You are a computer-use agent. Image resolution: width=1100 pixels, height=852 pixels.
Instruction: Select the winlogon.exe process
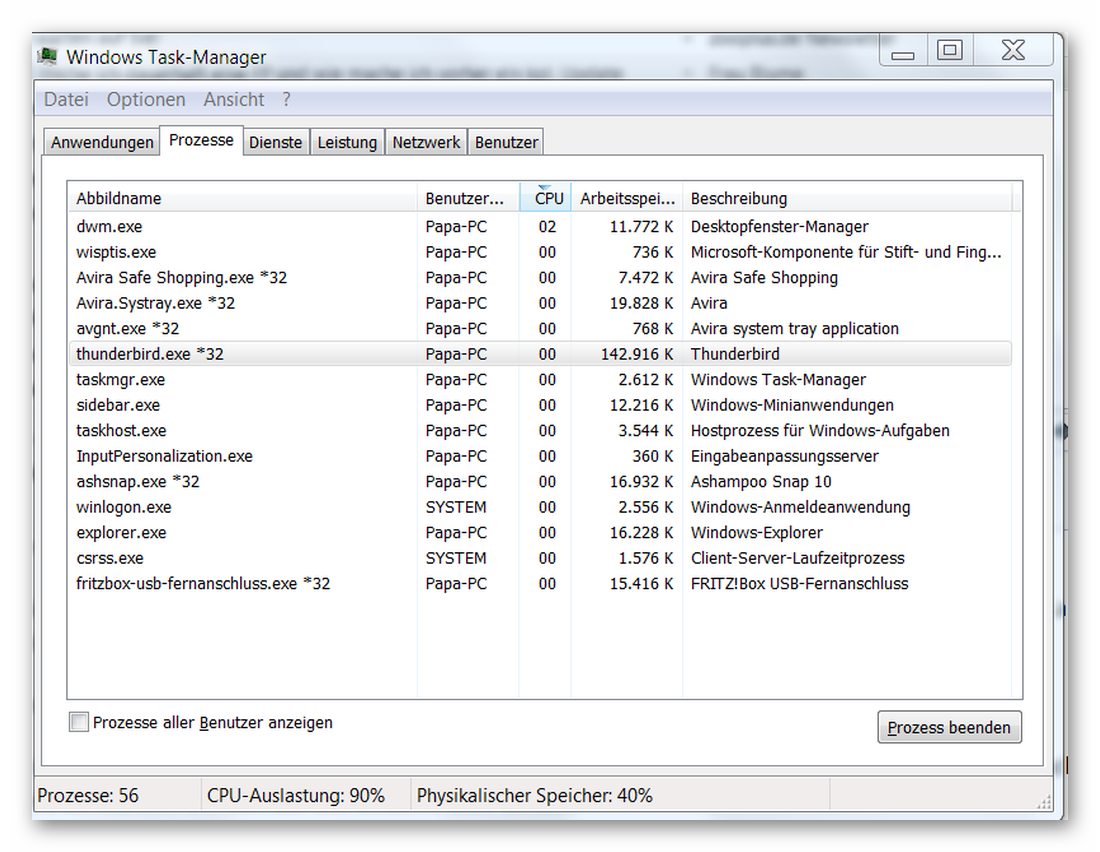[540, 507]
